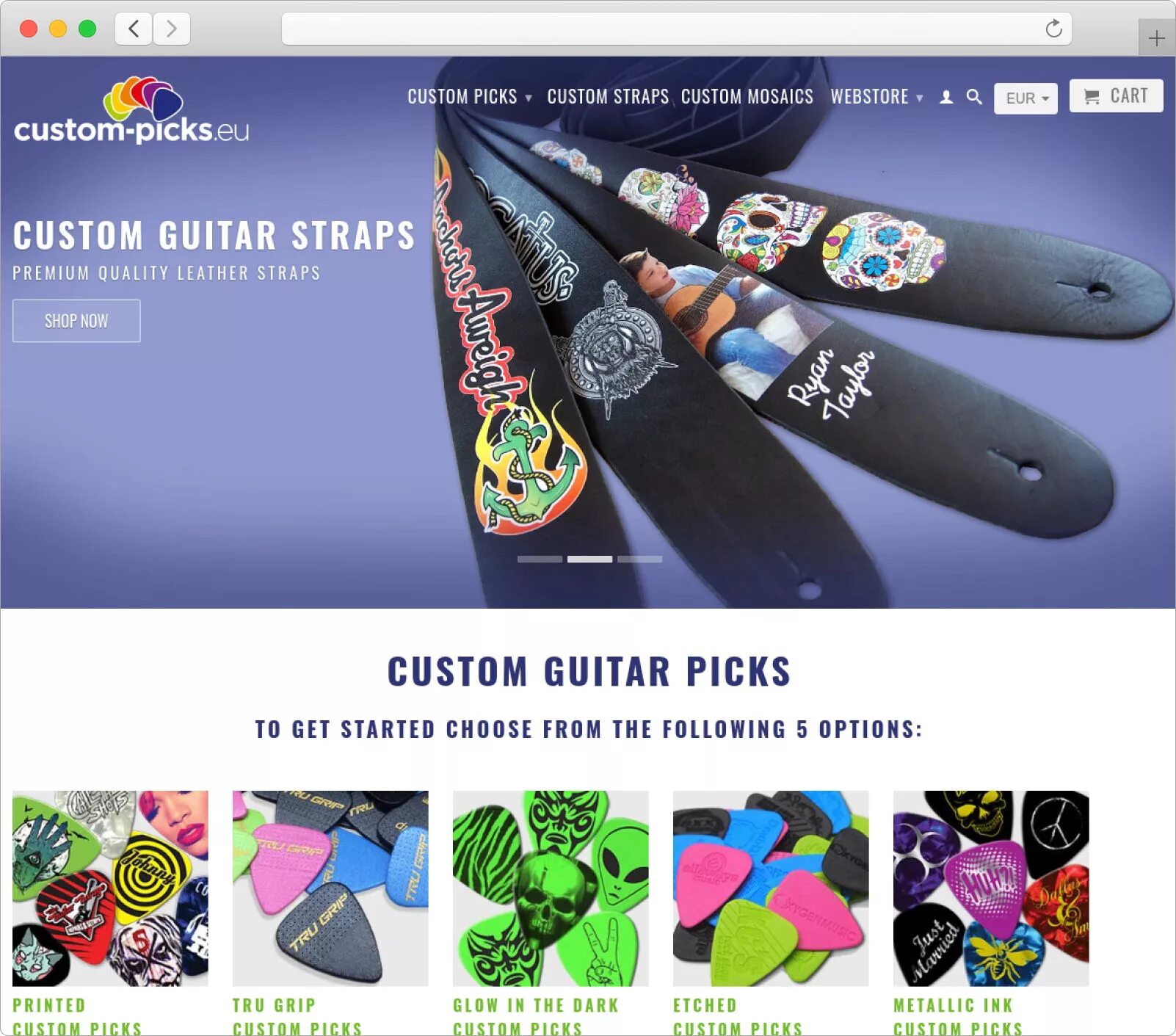The height and width of the screenshot is (1036, 1176).
Task: Click the custom-picks.eu logo
Action: click(x=131, y=110)
